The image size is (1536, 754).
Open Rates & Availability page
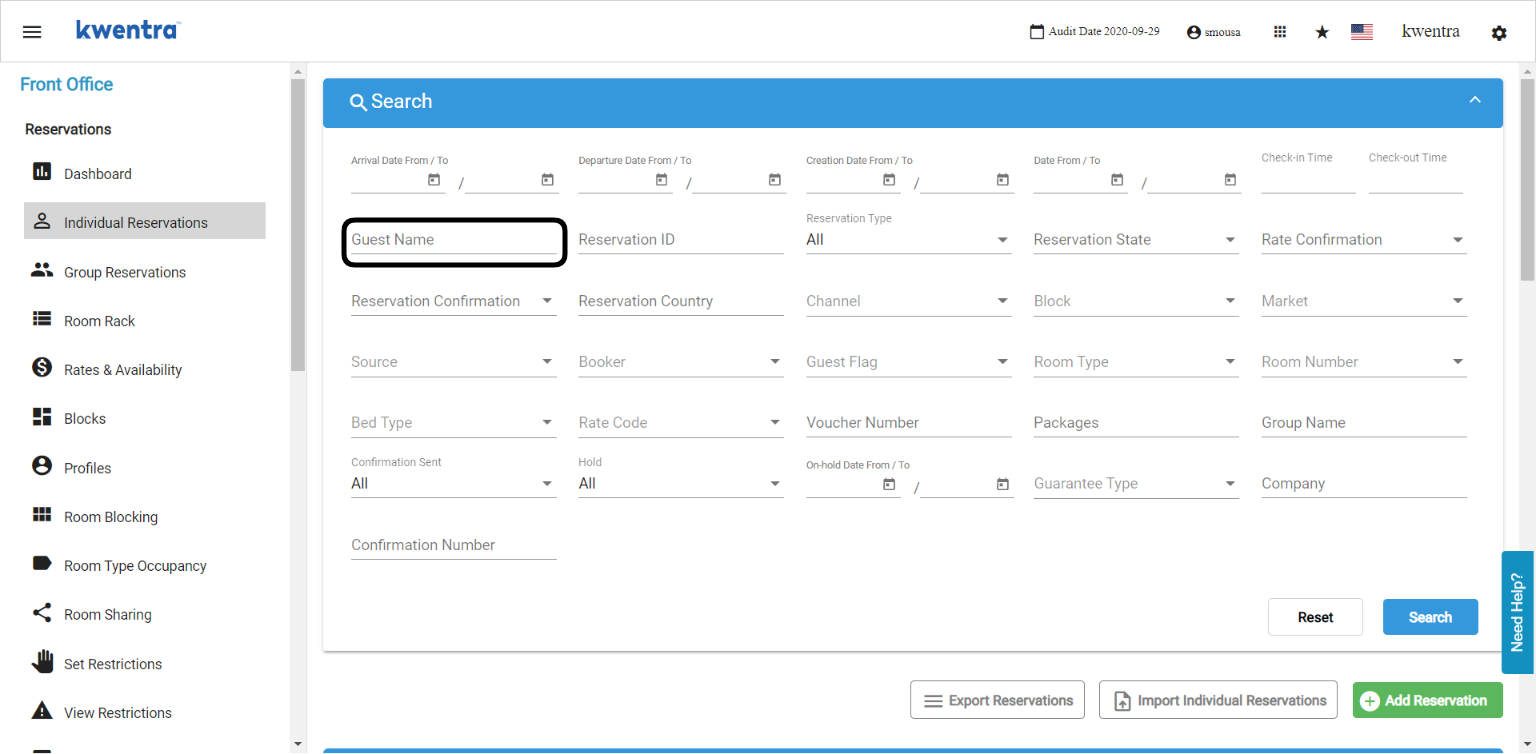tap(145, 369)
